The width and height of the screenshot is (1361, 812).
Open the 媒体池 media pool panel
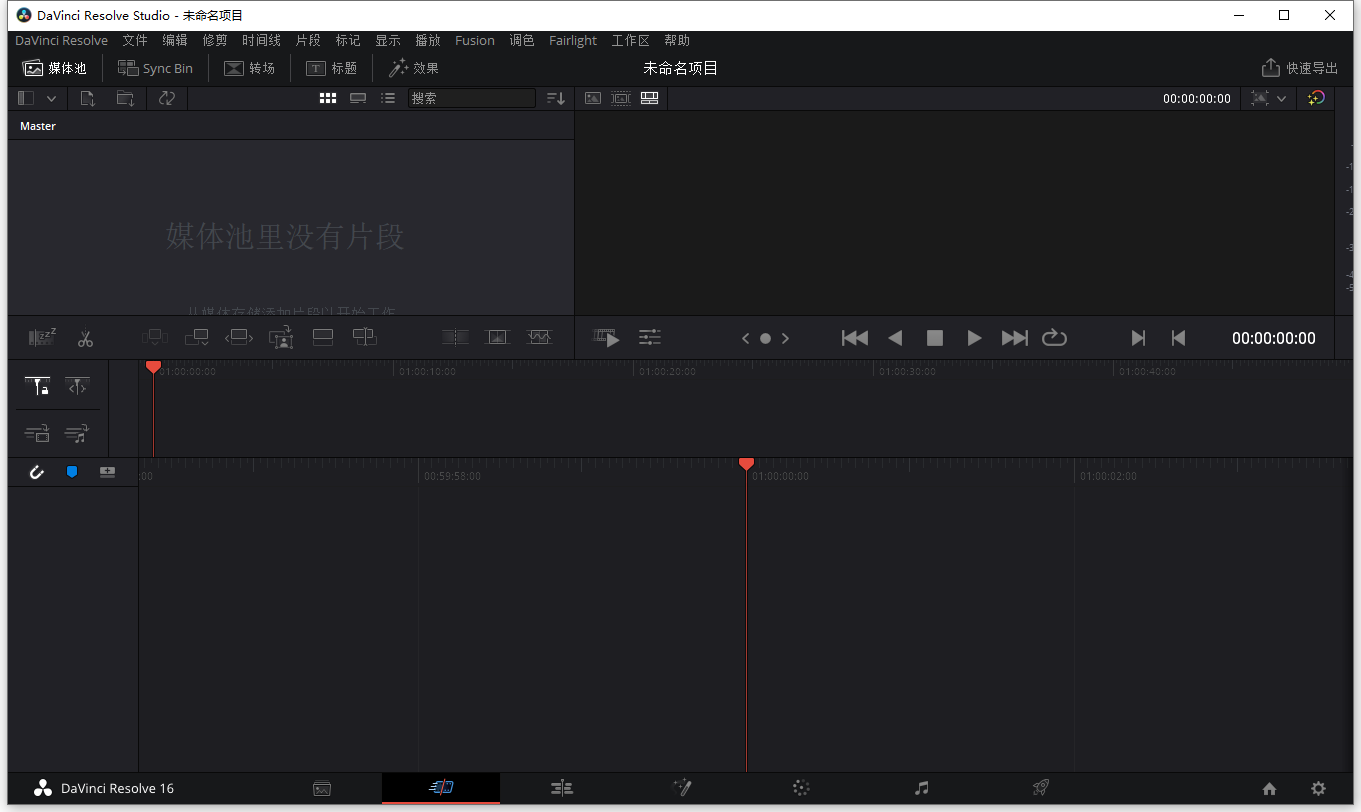(55, 68)
